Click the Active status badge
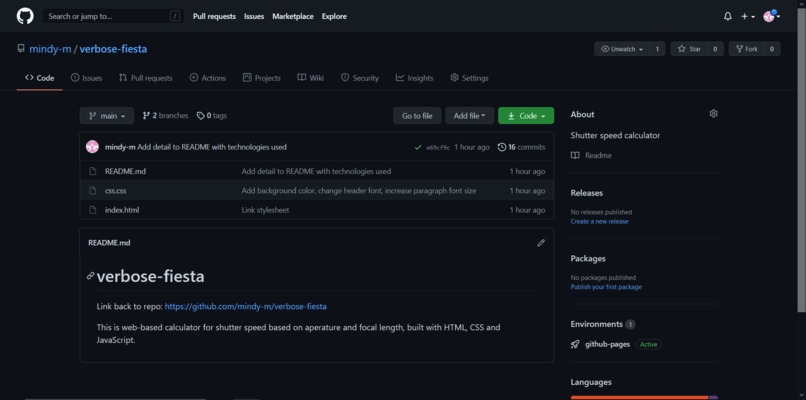The width and height of the screenshot is (806, 400). (x=648, y=344)
